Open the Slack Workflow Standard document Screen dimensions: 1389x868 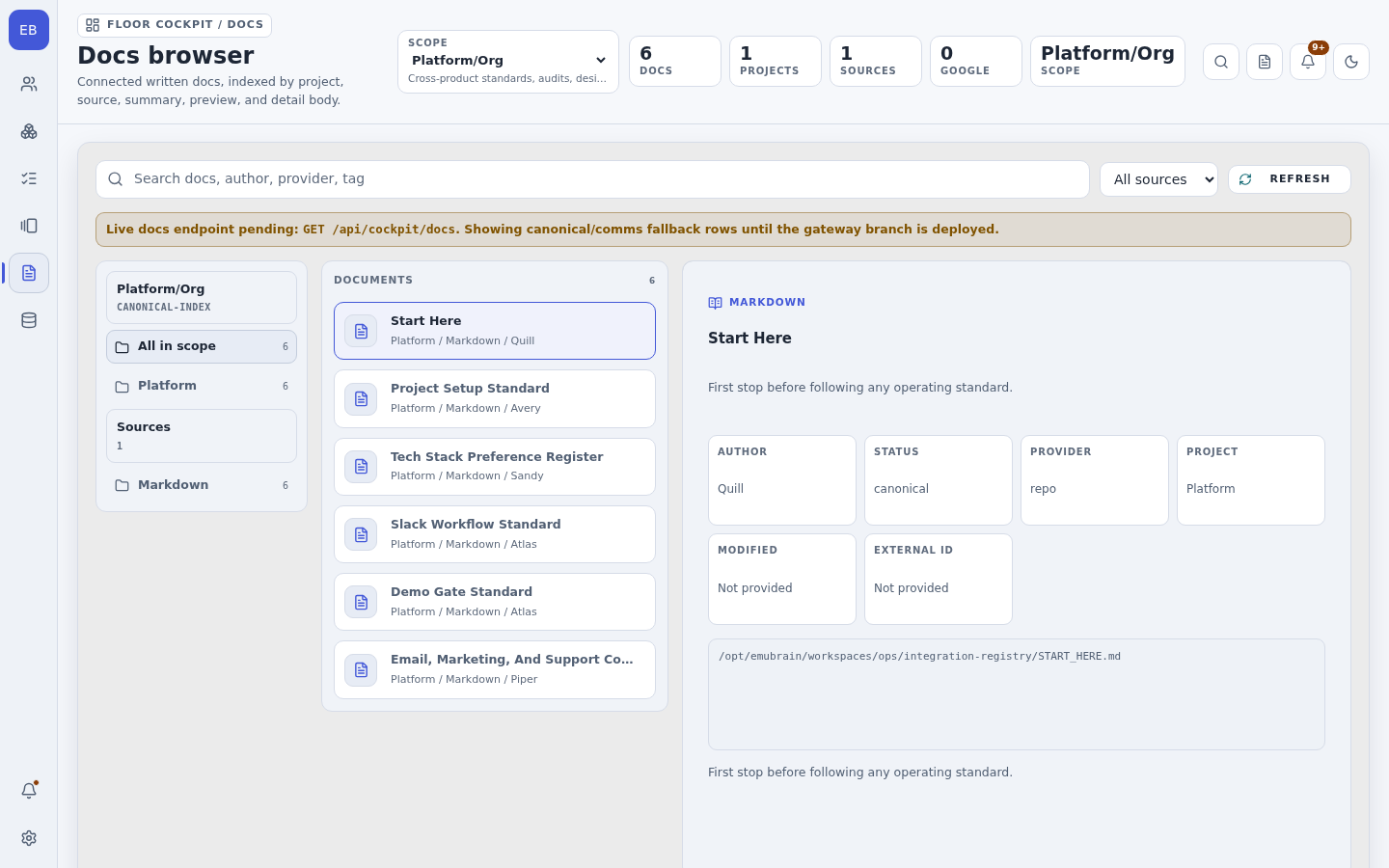pos(495,534)
